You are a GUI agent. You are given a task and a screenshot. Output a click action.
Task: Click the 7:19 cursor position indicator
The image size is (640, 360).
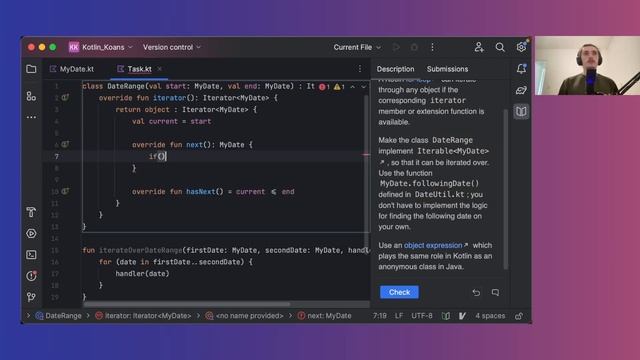(x=380, y=316)
